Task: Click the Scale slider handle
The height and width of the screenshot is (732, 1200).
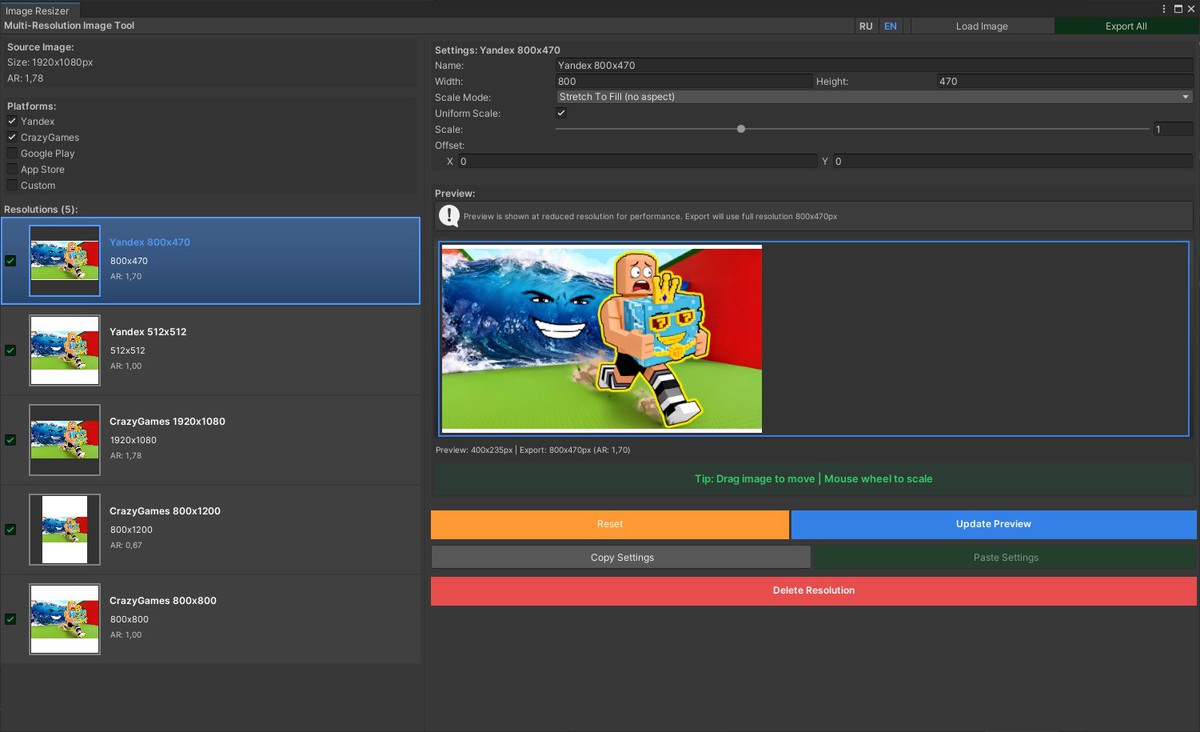Action: 741,129
